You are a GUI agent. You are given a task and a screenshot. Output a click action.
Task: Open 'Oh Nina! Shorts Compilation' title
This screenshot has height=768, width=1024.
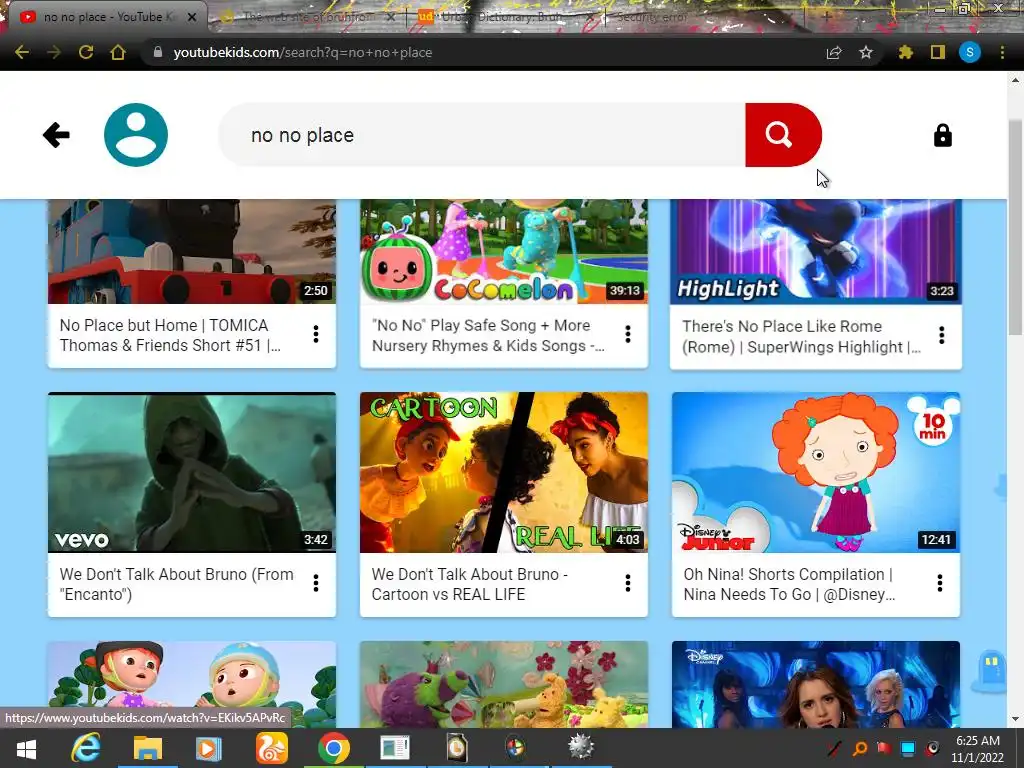pos(789,584)
